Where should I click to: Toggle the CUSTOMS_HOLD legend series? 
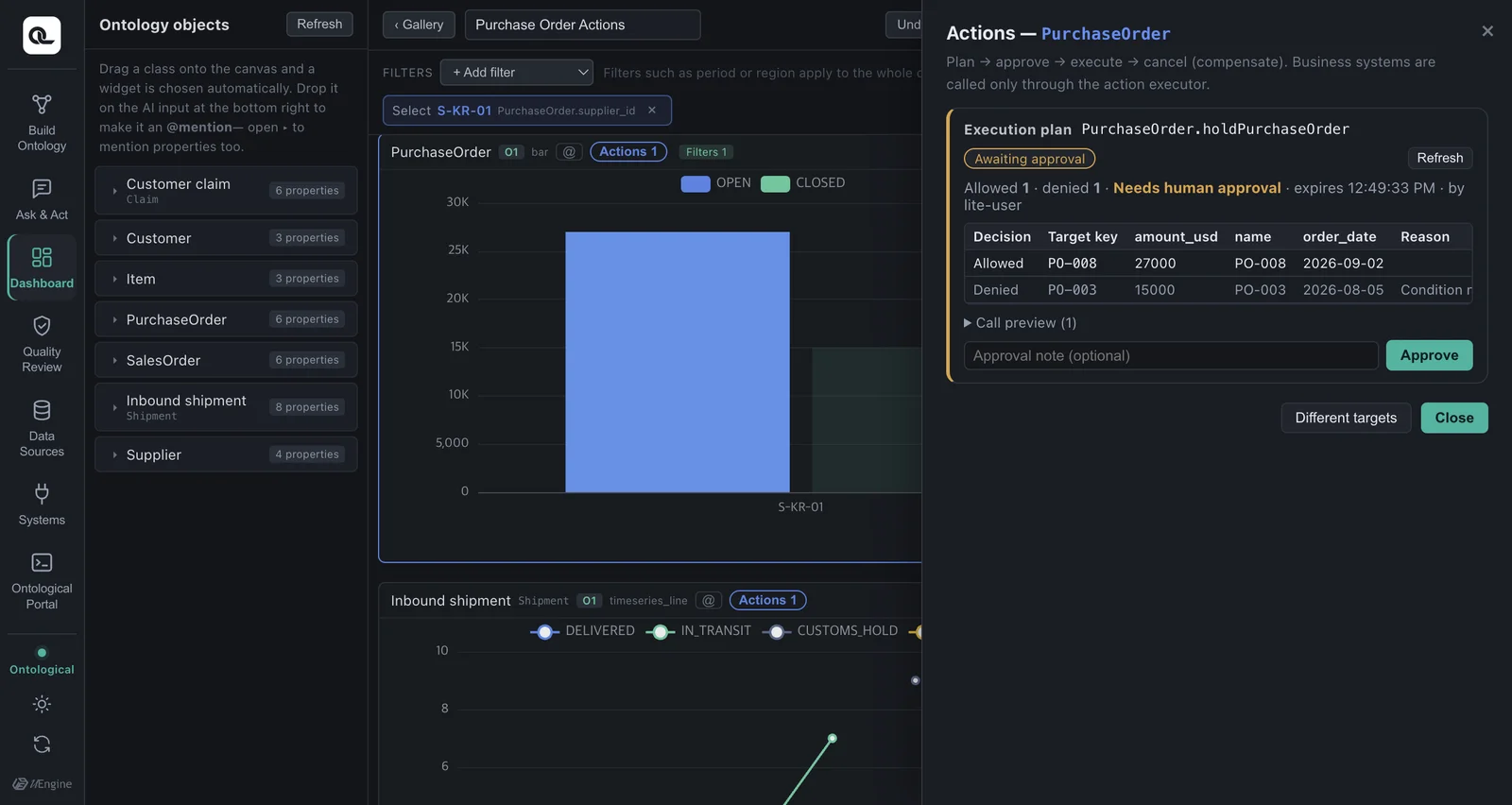pos(830,631)
